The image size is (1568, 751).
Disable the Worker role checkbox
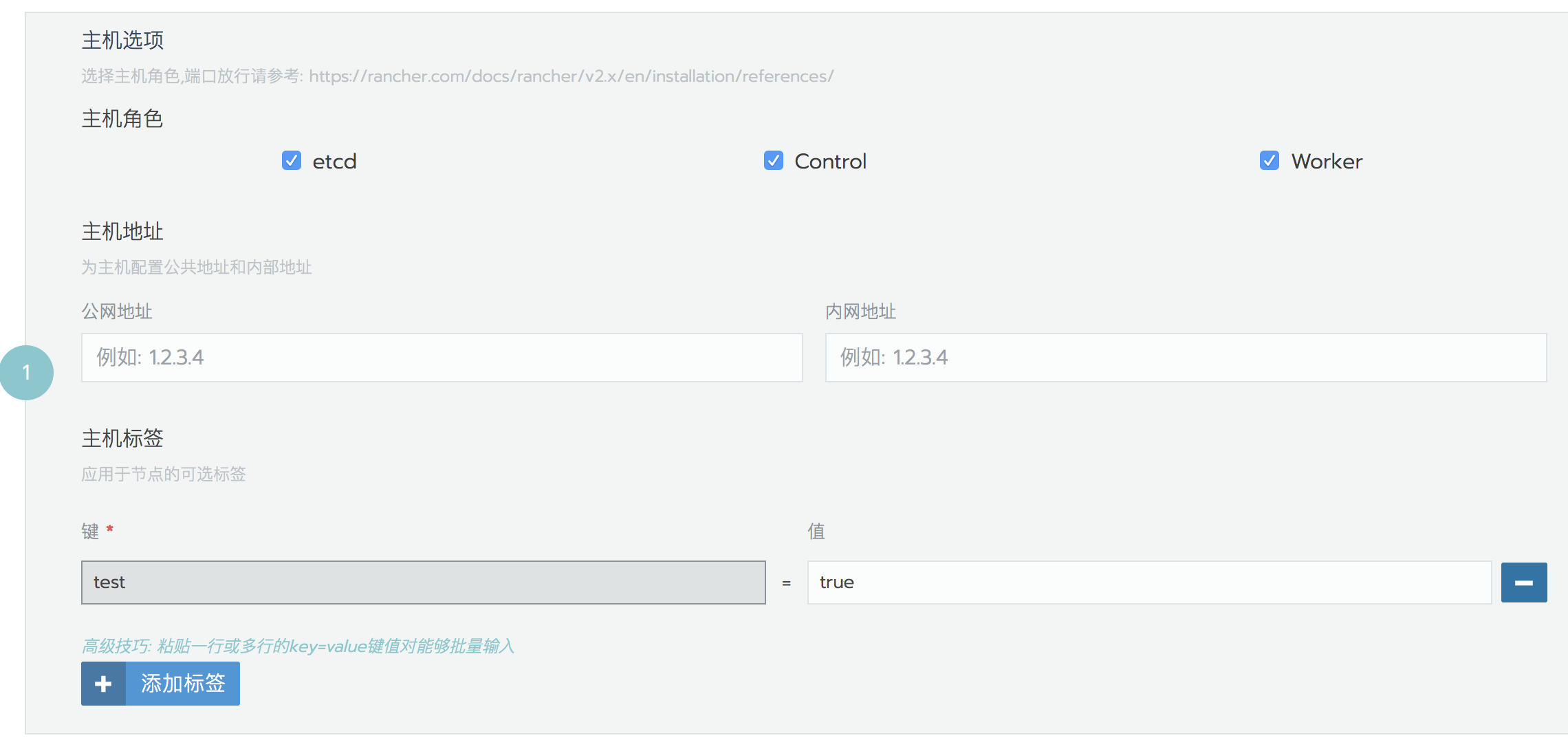pos(1270,160)
